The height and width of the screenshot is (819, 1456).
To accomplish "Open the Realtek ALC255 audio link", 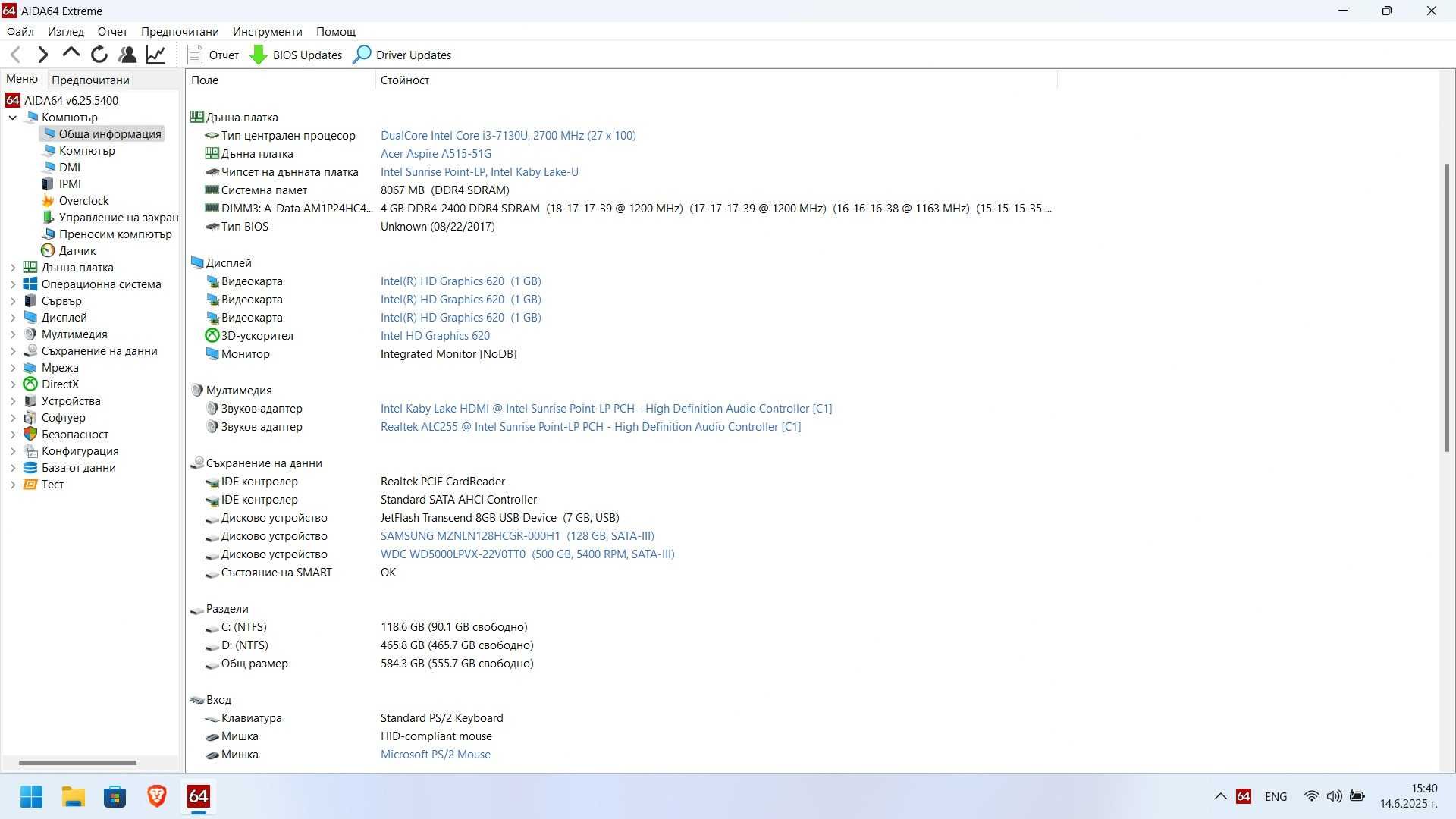I will coord(591,427).
